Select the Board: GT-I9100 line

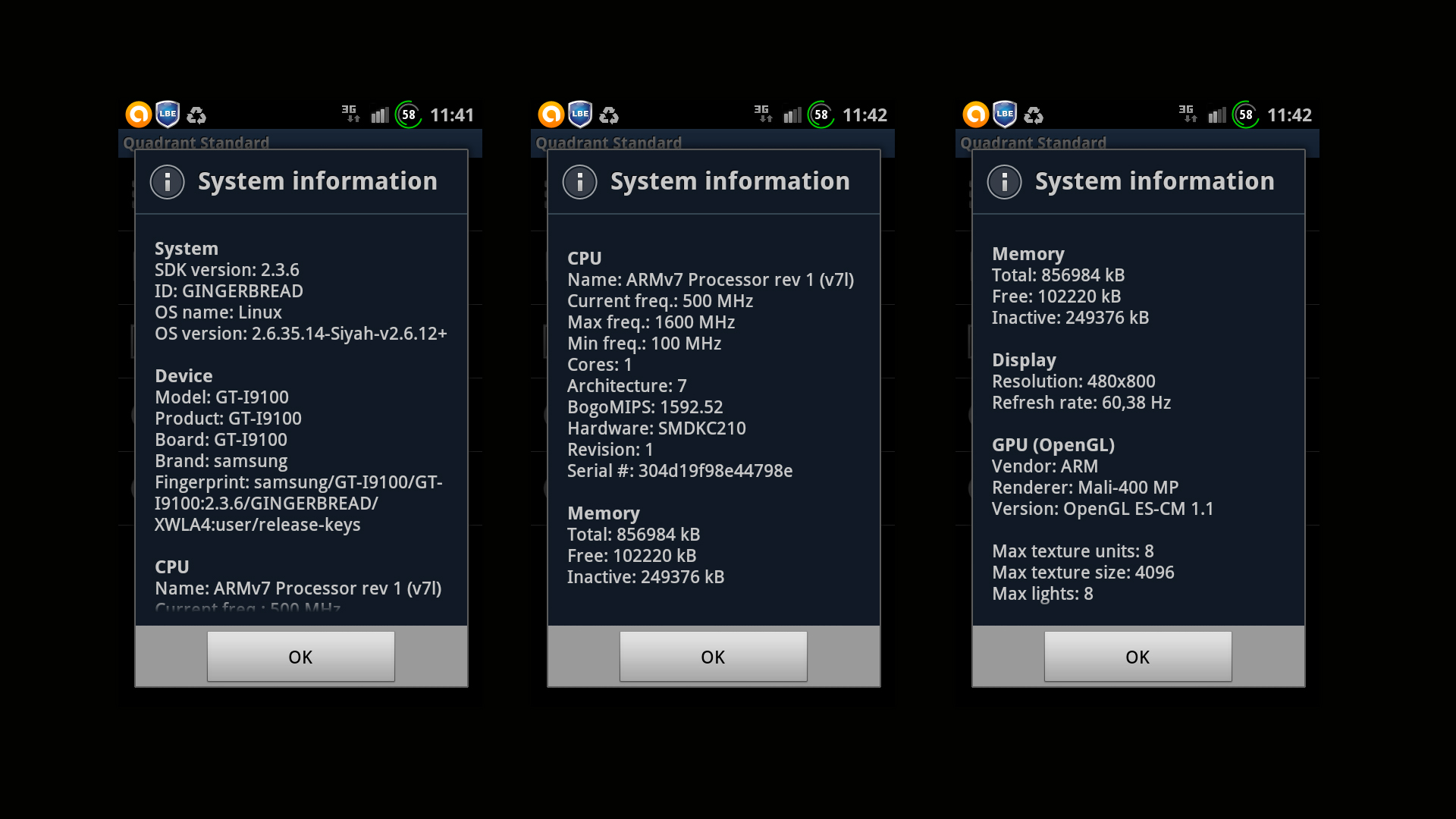coord(221,440)
